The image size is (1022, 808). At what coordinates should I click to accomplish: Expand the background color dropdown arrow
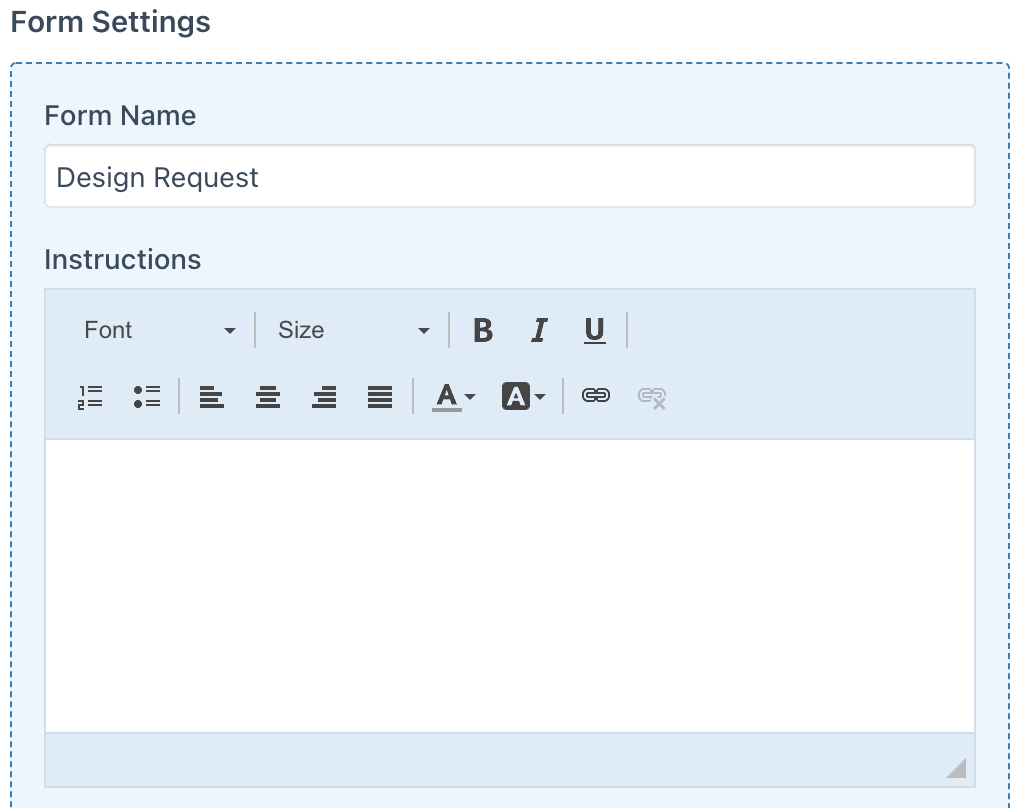[540, 397]
